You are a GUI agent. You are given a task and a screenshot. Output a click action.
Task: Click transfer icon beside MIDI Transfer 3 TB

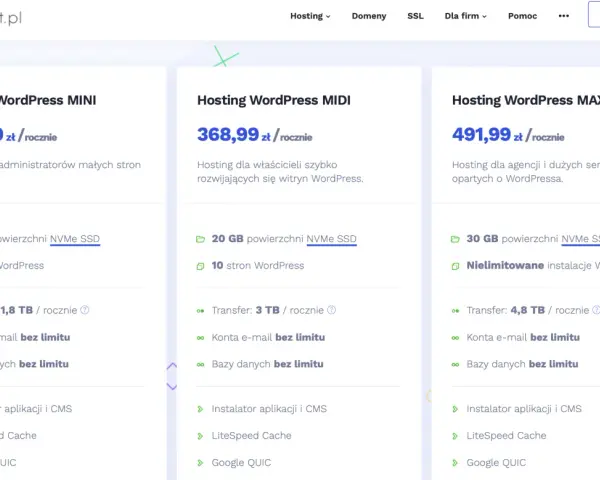click(200, 311)
